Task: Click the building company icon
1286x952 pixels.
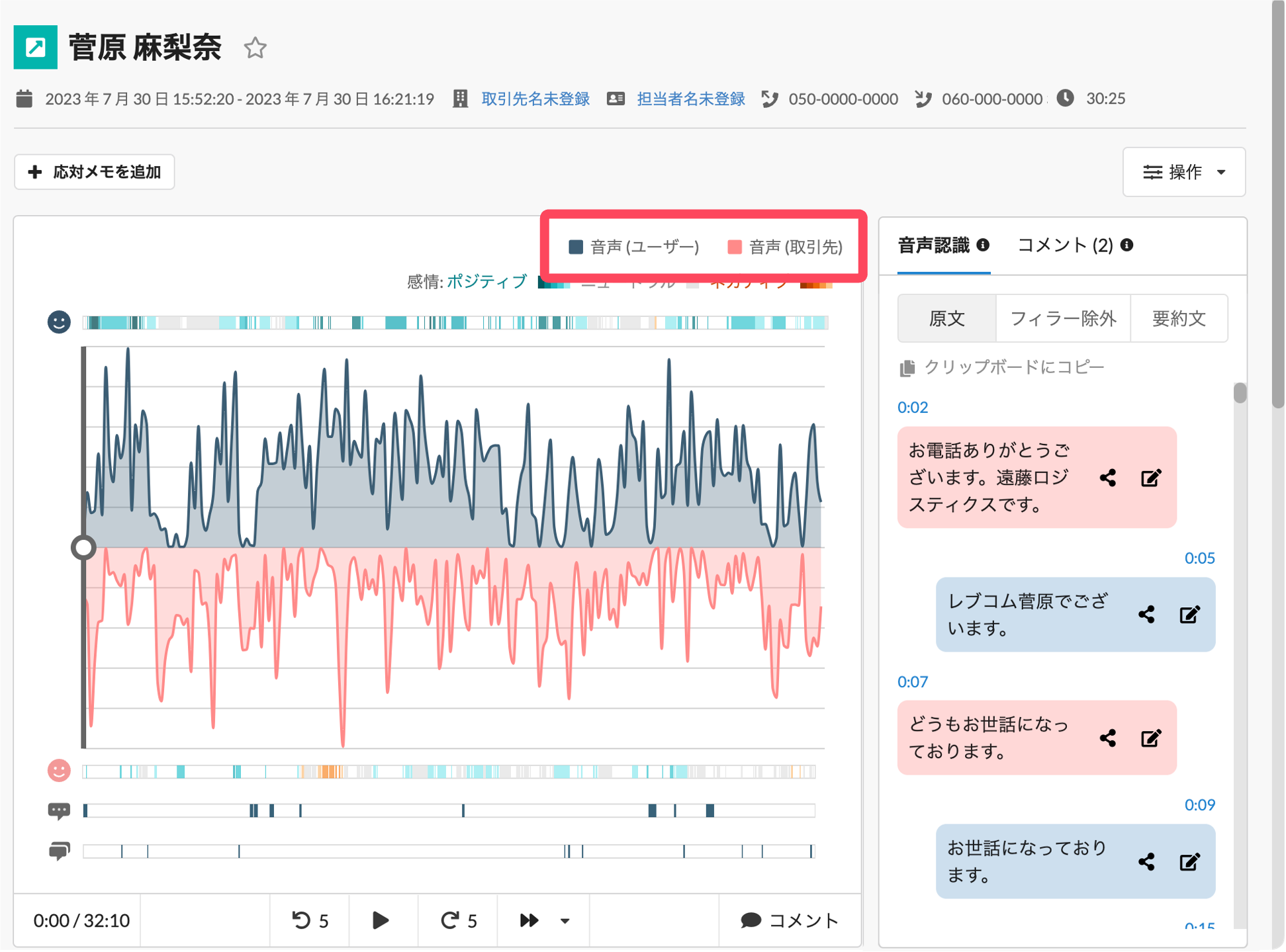Action: click(460, 99)
